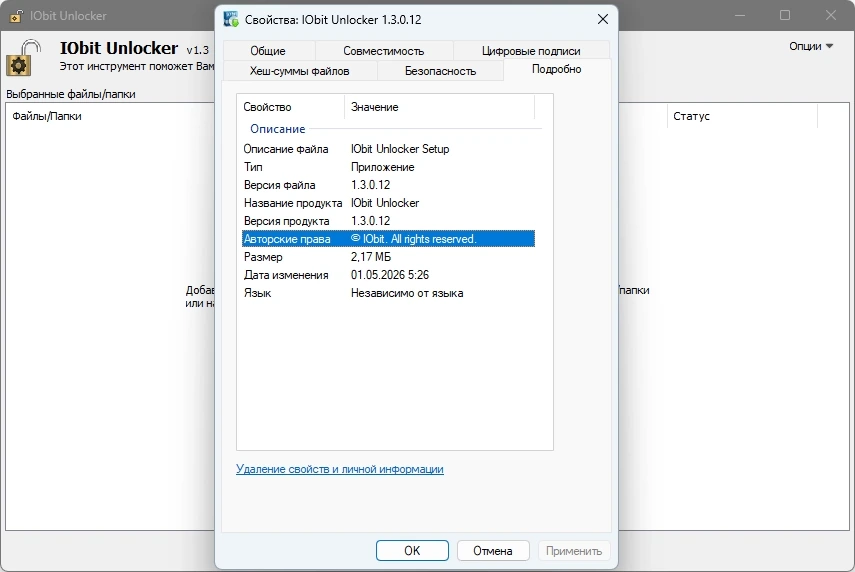Minimize the IObit Unlocker window
Viewport: 855px width, 572px height.
[x=740, y=15]
